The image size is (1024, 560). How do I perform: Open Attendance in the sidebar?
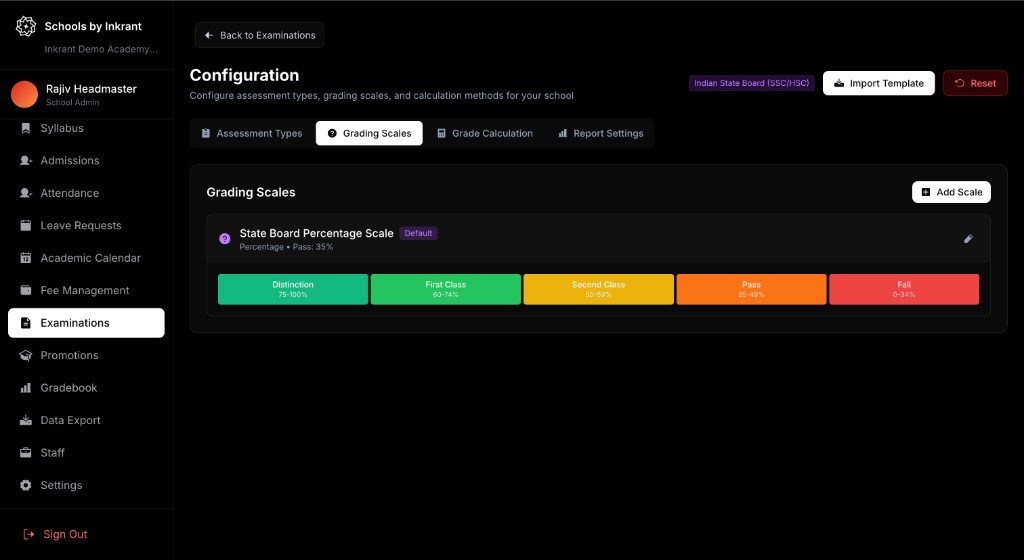point(86,193)
